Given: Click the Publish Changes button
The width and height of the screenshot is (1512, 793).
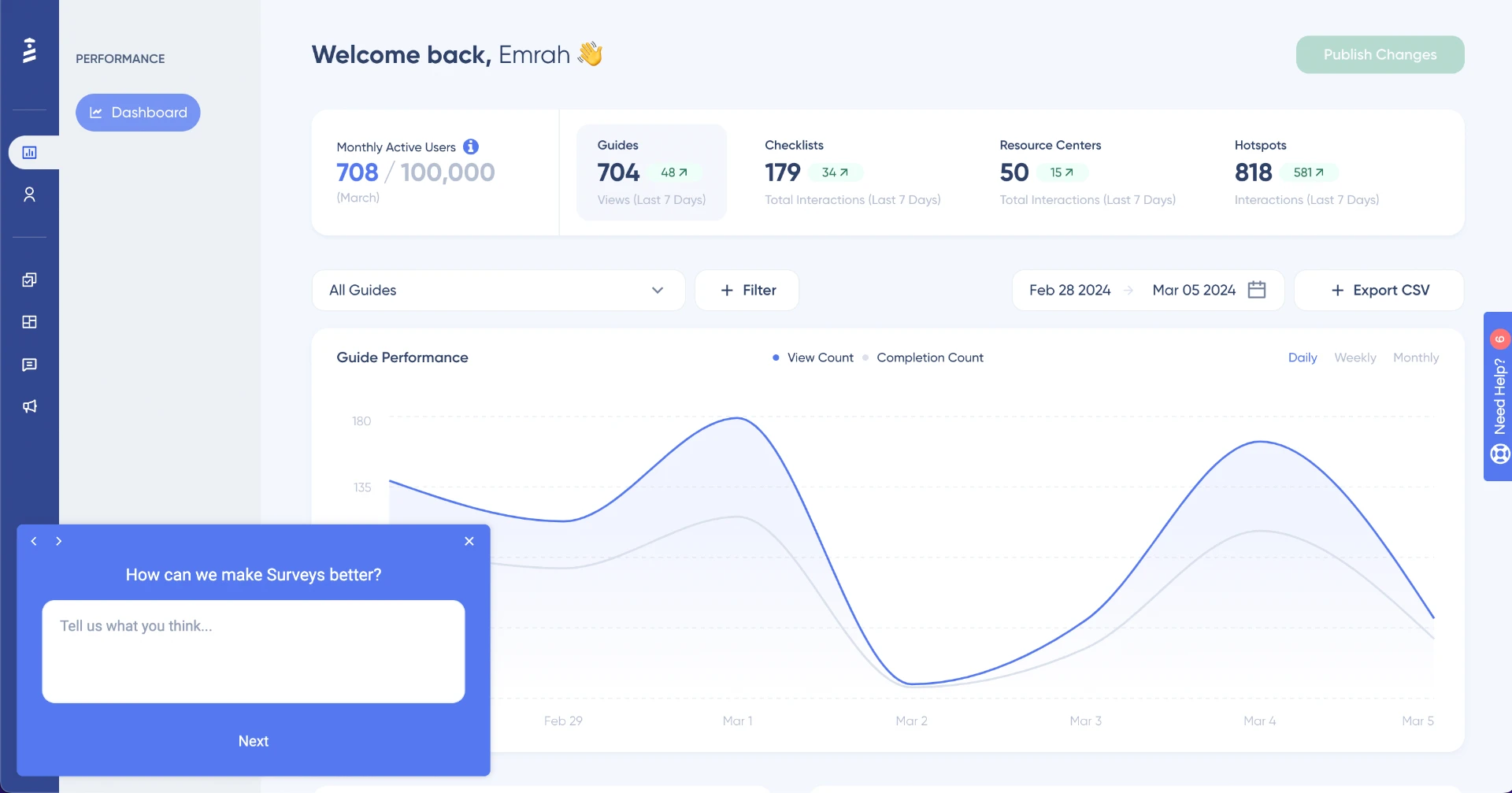Looking at the screenshot, I should pyautogui.click(x=1380, y=54).
